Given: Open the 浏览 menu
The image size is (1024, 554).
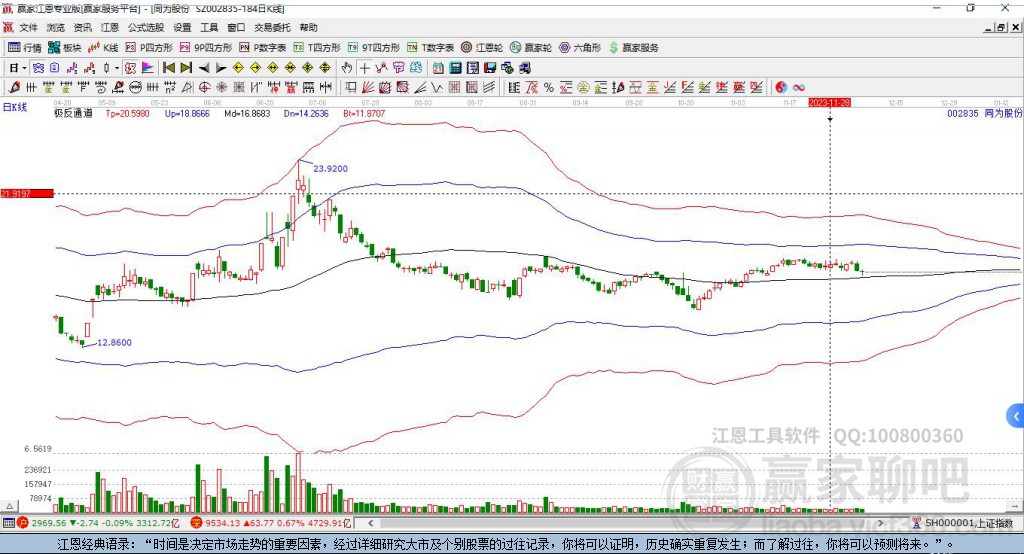Looking at the screenshot, I should (56, 27).
